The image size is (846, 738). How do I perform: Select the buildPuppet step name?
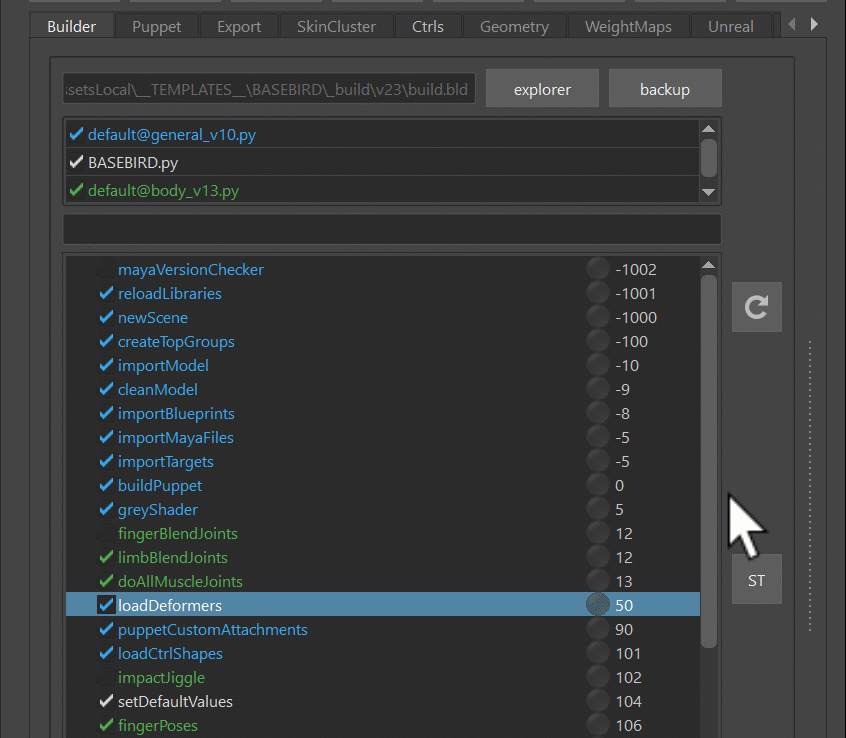[x=160, y=486]
